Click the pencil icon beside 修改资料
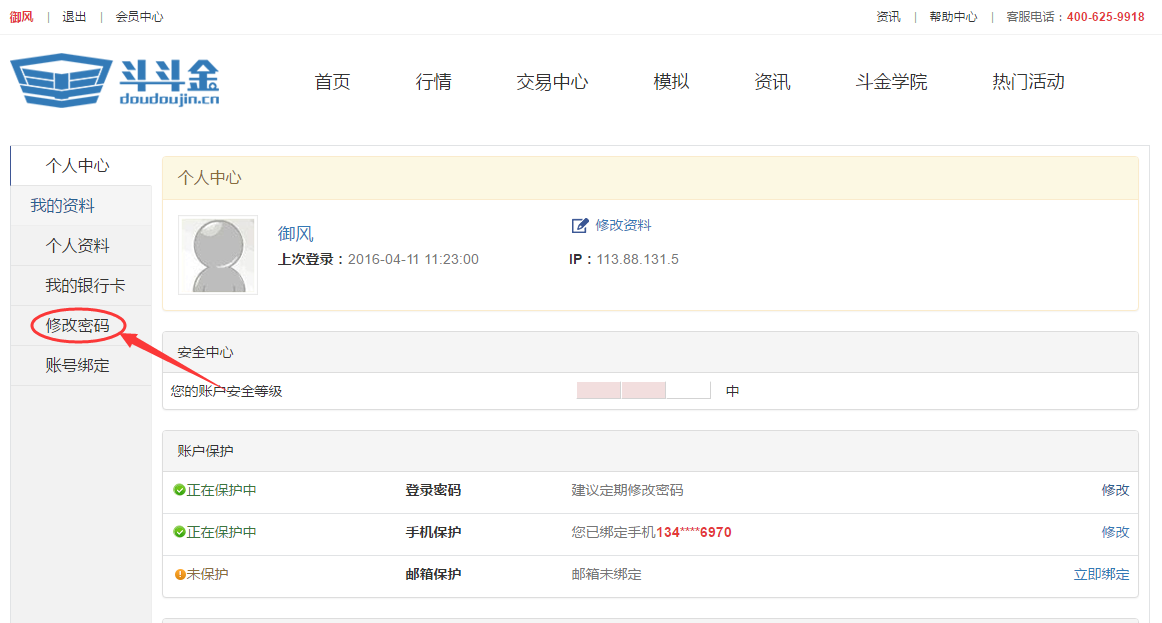This screenshot has height=623, width=1162. click(580, 225)
